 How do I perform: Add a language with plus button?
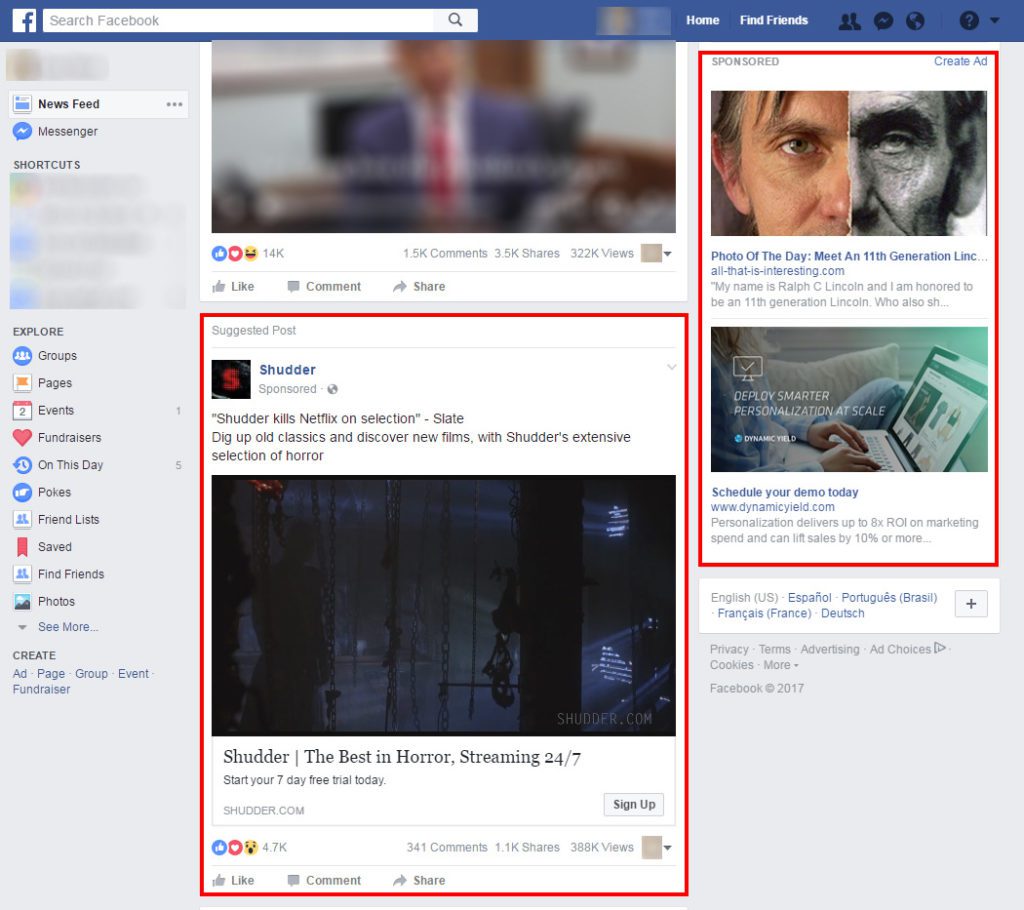click(x=971, y=604)
